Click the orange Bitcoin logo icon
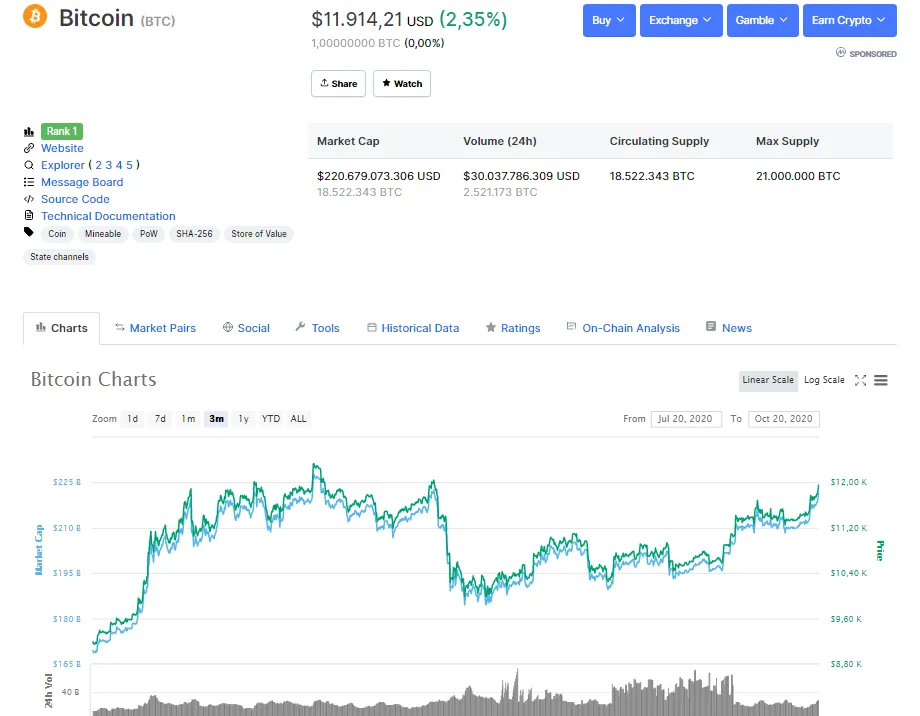The height and width of the screenshot is (716, 920). 35,16
